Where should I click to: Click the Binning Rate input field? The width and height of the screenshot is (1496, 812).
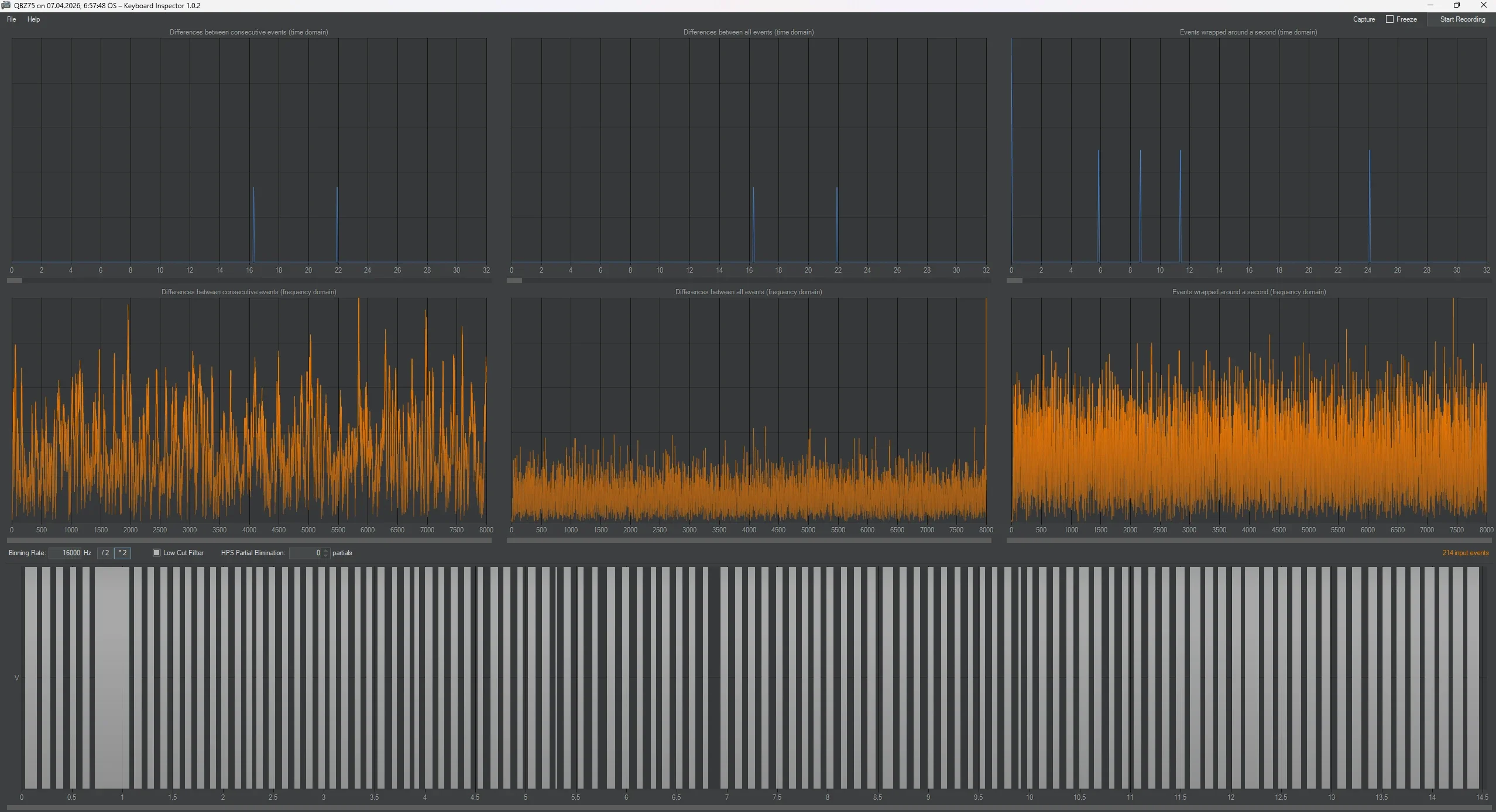tap(65, 553)
